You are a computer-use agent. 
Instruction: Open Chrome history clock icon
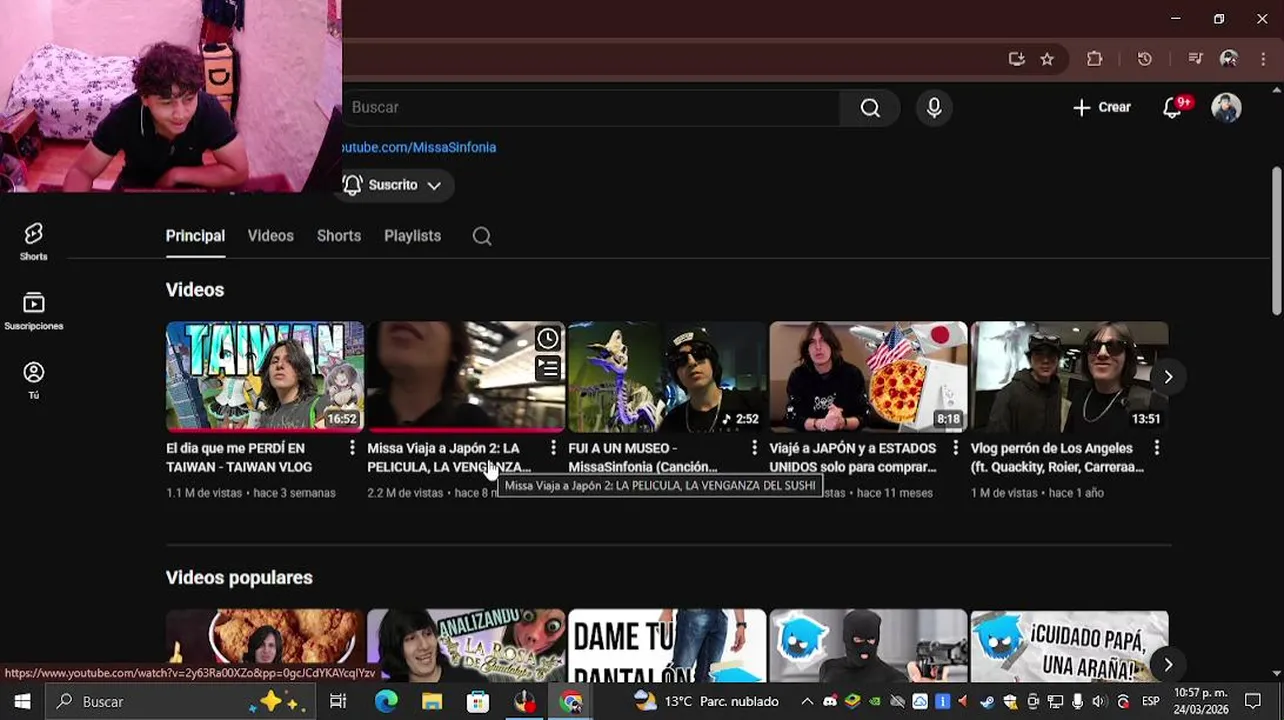[x=1145, y=59]
